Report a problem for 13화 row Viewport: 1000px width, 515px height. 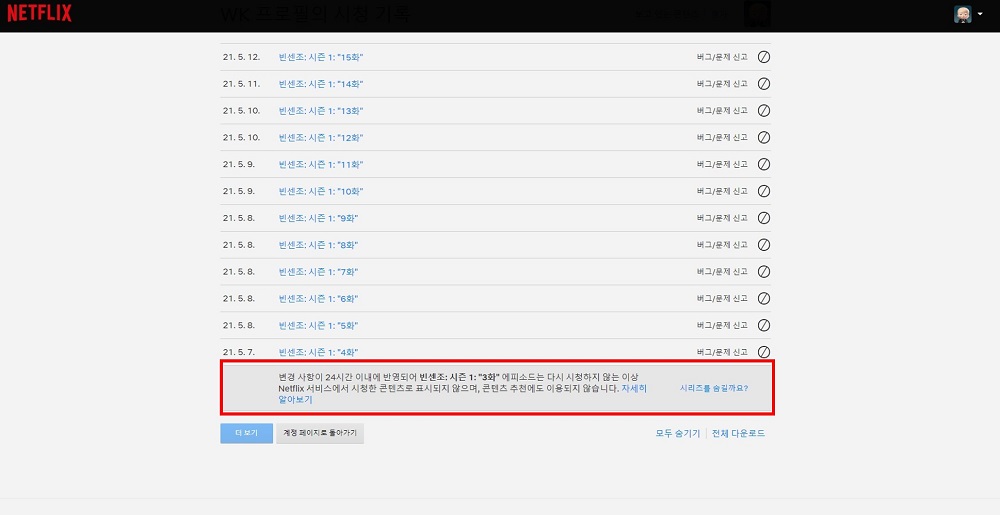point(722,111)
